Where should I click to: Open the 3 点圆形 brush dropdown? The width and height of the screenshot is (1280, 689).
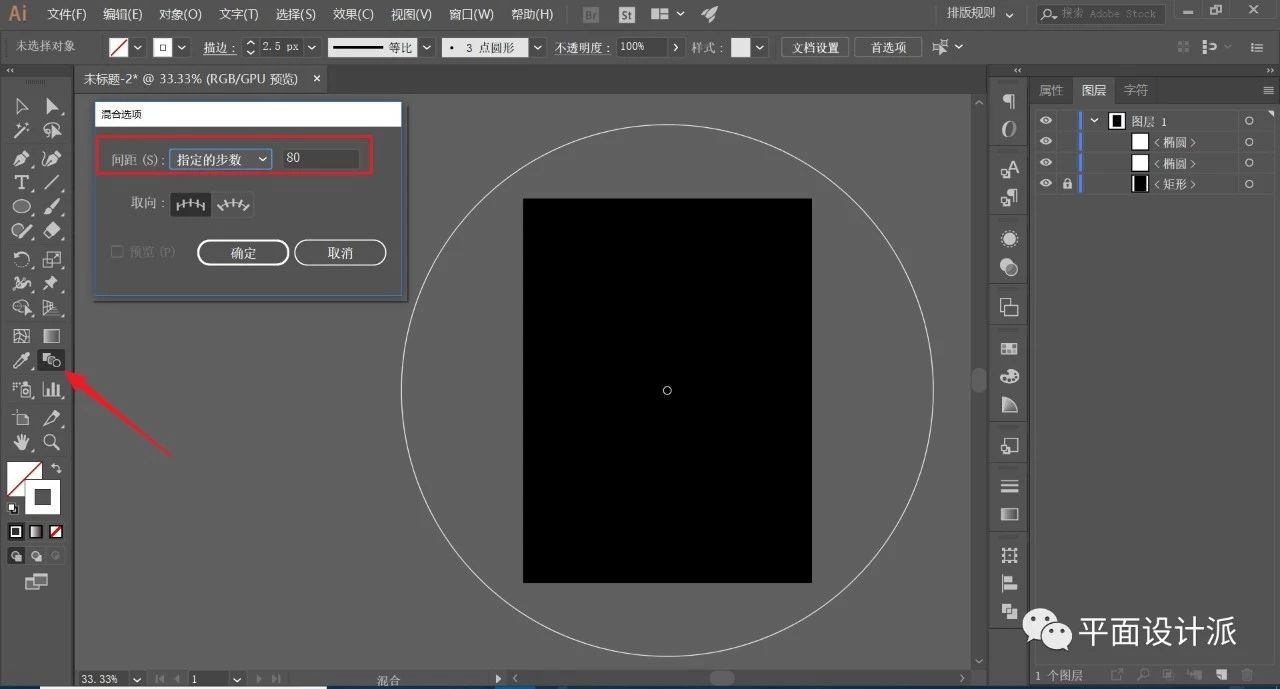click(x=538, y=47)
